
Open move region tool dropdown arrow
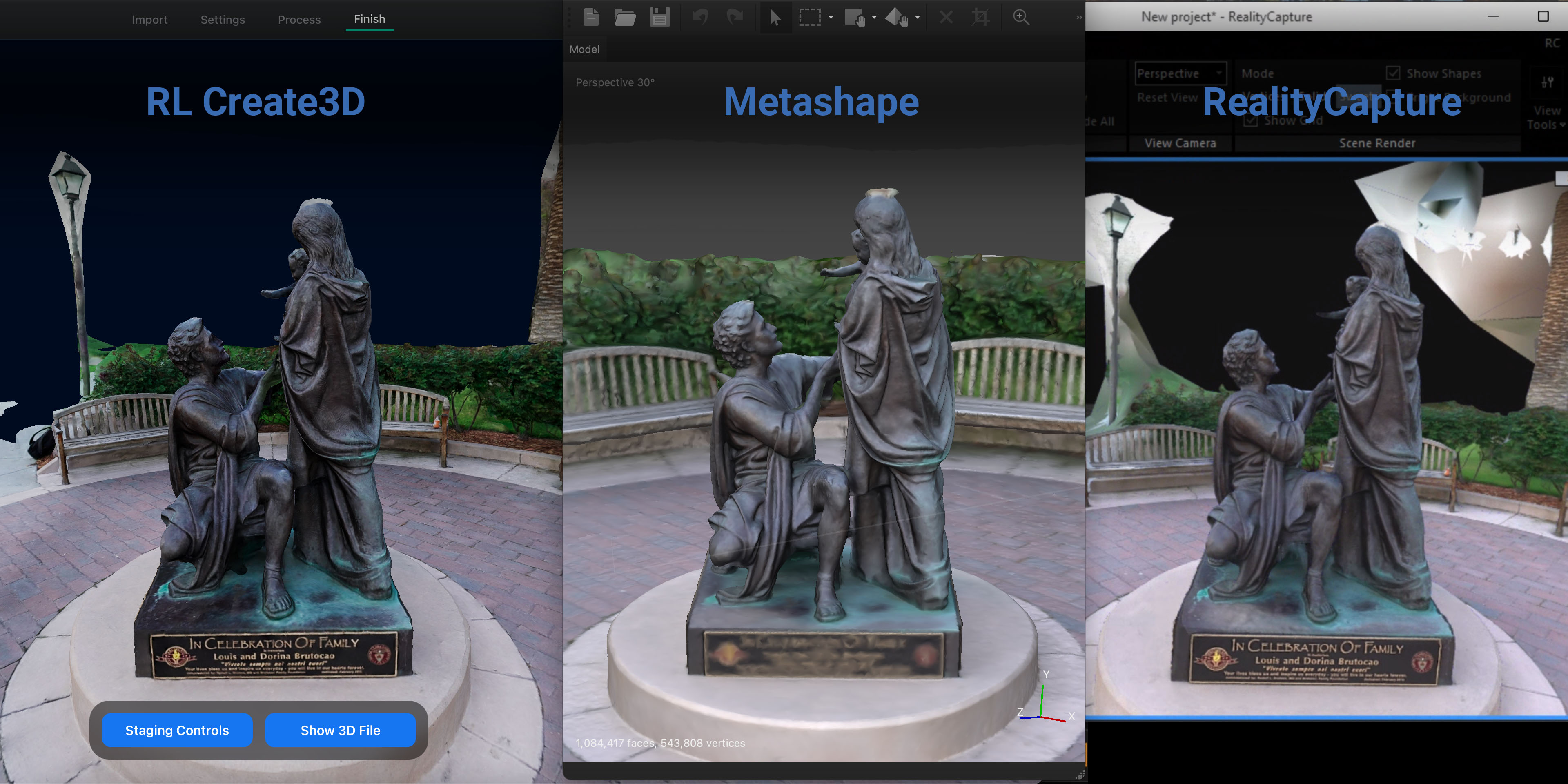874,17
